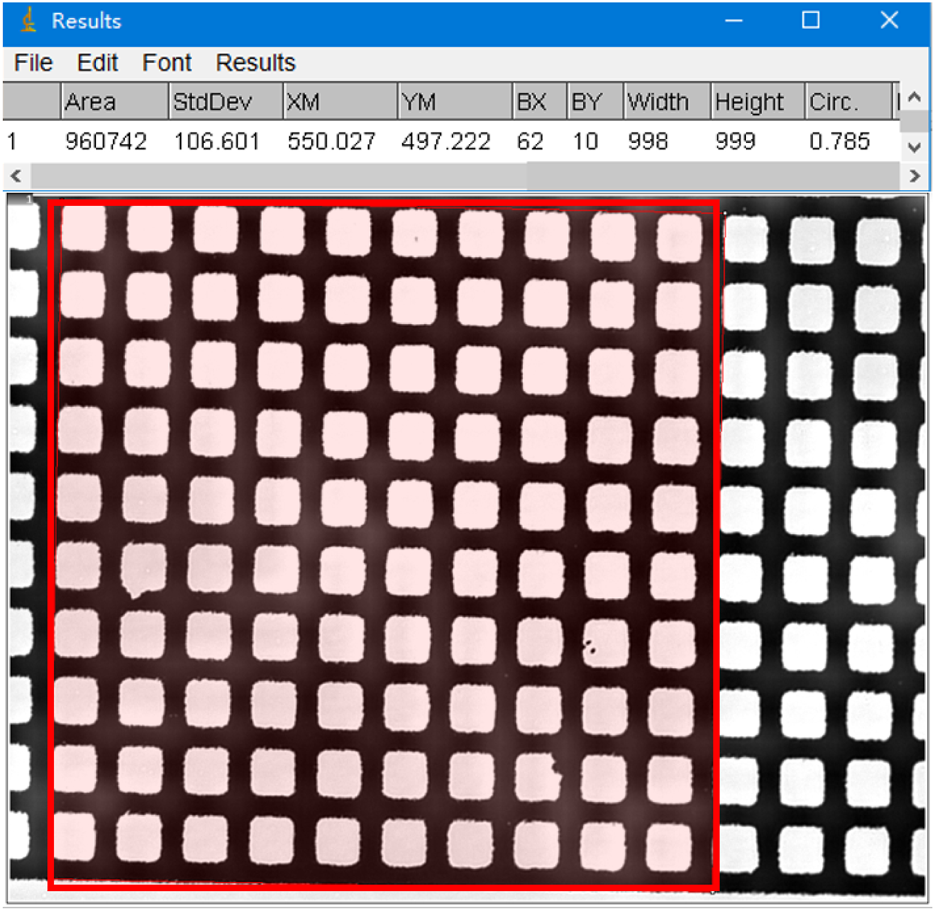Click the ImageJ microscope icon in title bar
The height and width of the screenshot is (911, 935).
coord(29,21)
